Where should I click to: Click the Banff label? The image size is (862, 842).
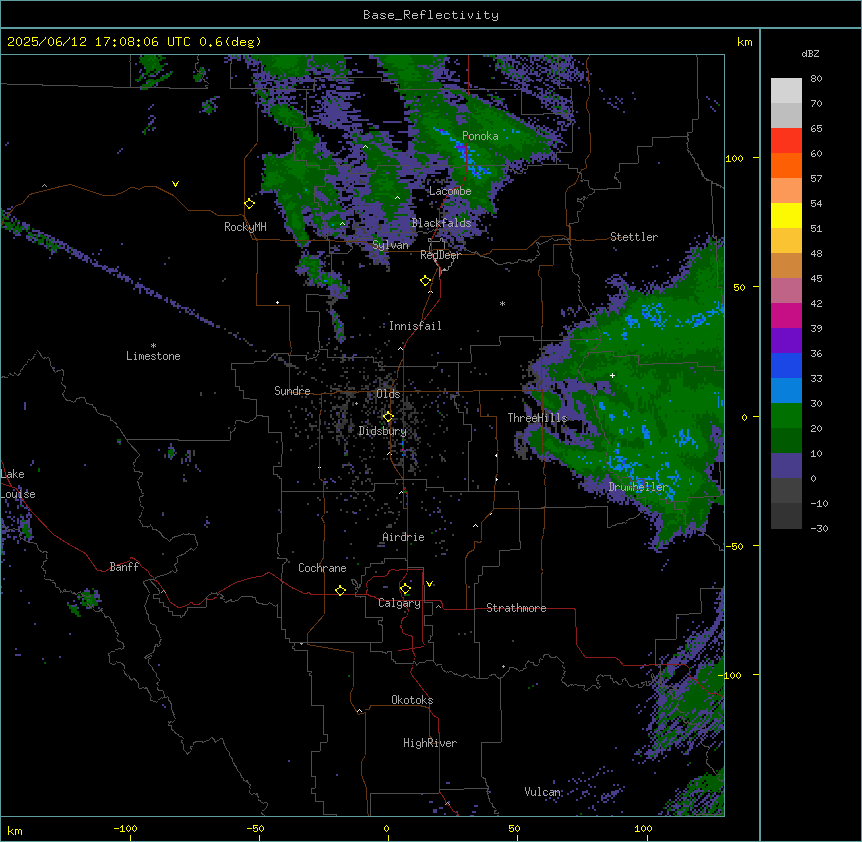[x=124, y=567]
